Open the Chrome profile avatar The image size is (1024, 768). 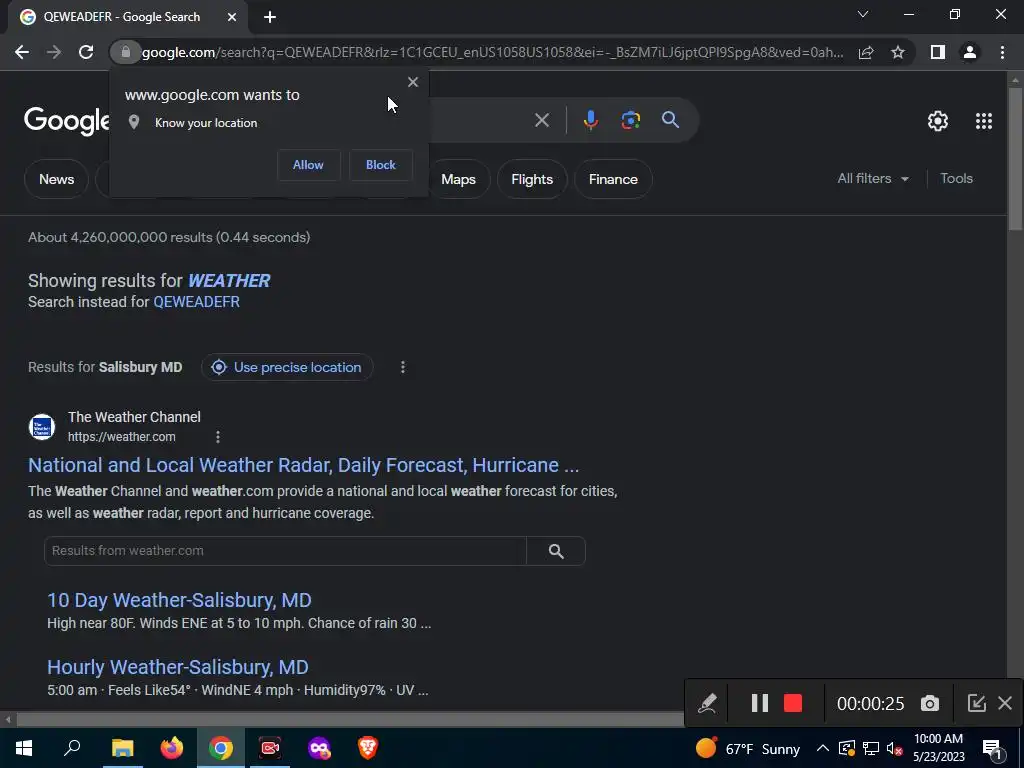970,52
